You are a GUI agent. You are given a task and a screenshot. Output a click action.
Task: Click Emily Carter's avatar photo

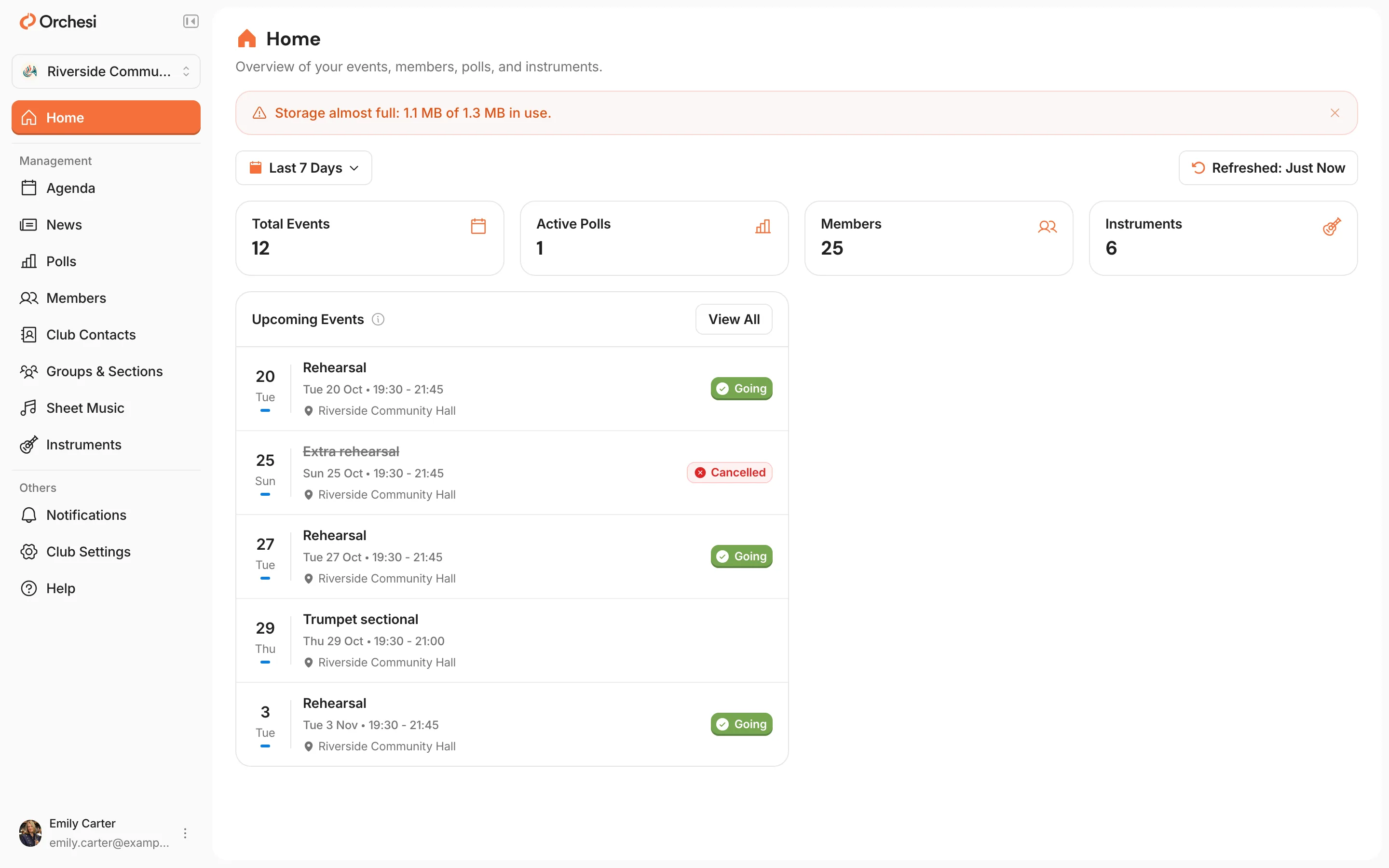(x=30, y=833)
